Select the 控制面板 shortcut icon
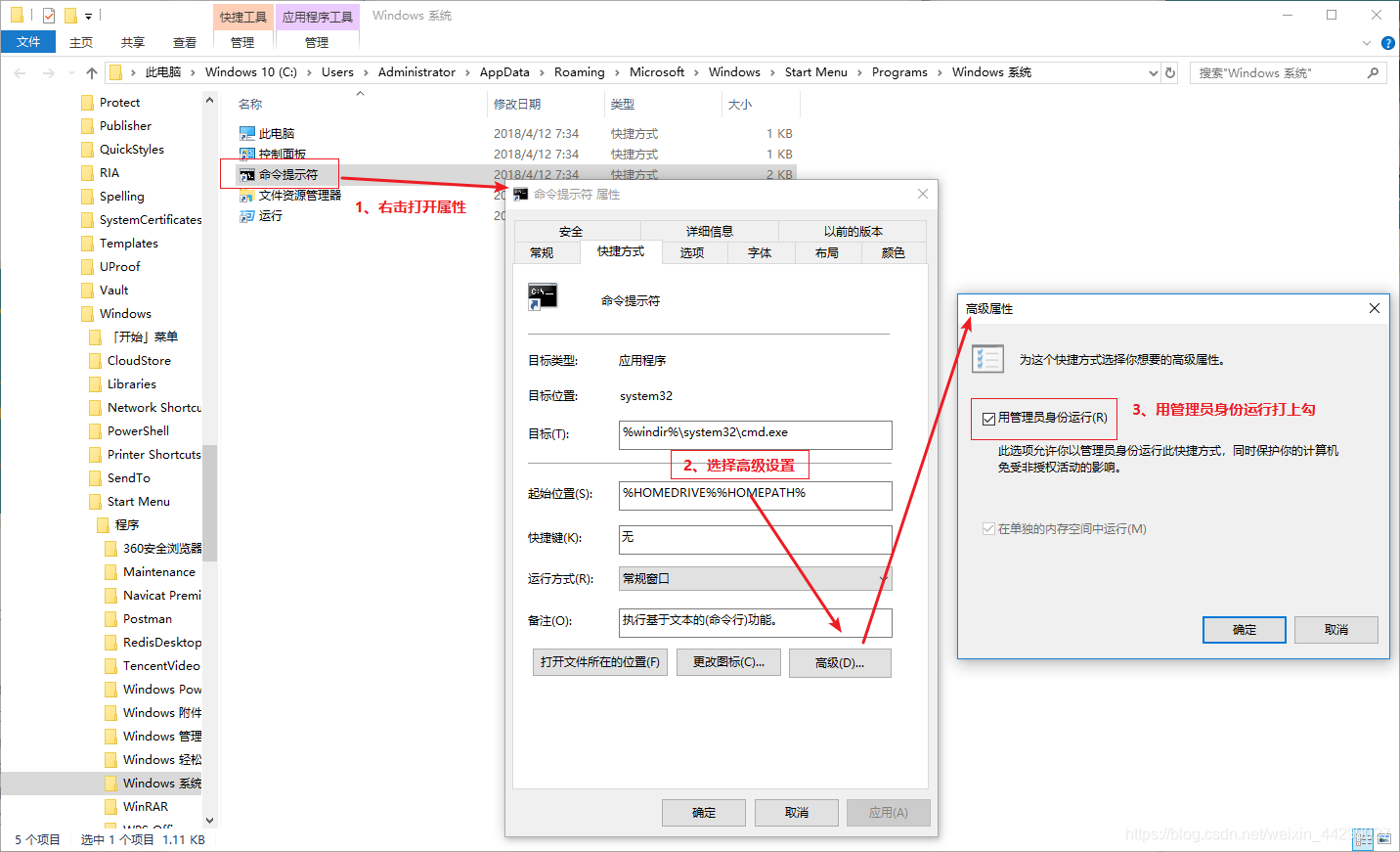 pyautogui.click(x=247, y=154)
